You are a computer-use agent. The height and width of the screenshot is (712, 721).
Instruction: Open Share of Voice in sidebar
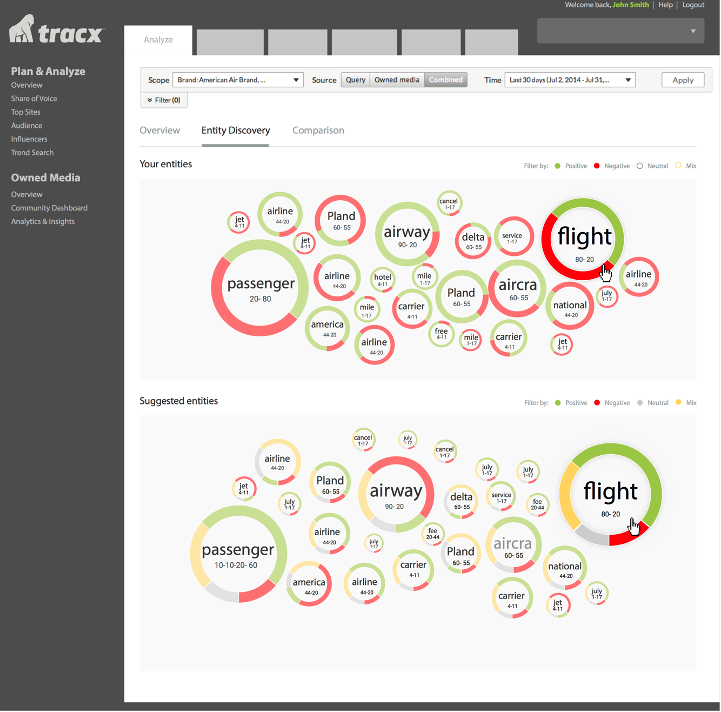[34, 98]
